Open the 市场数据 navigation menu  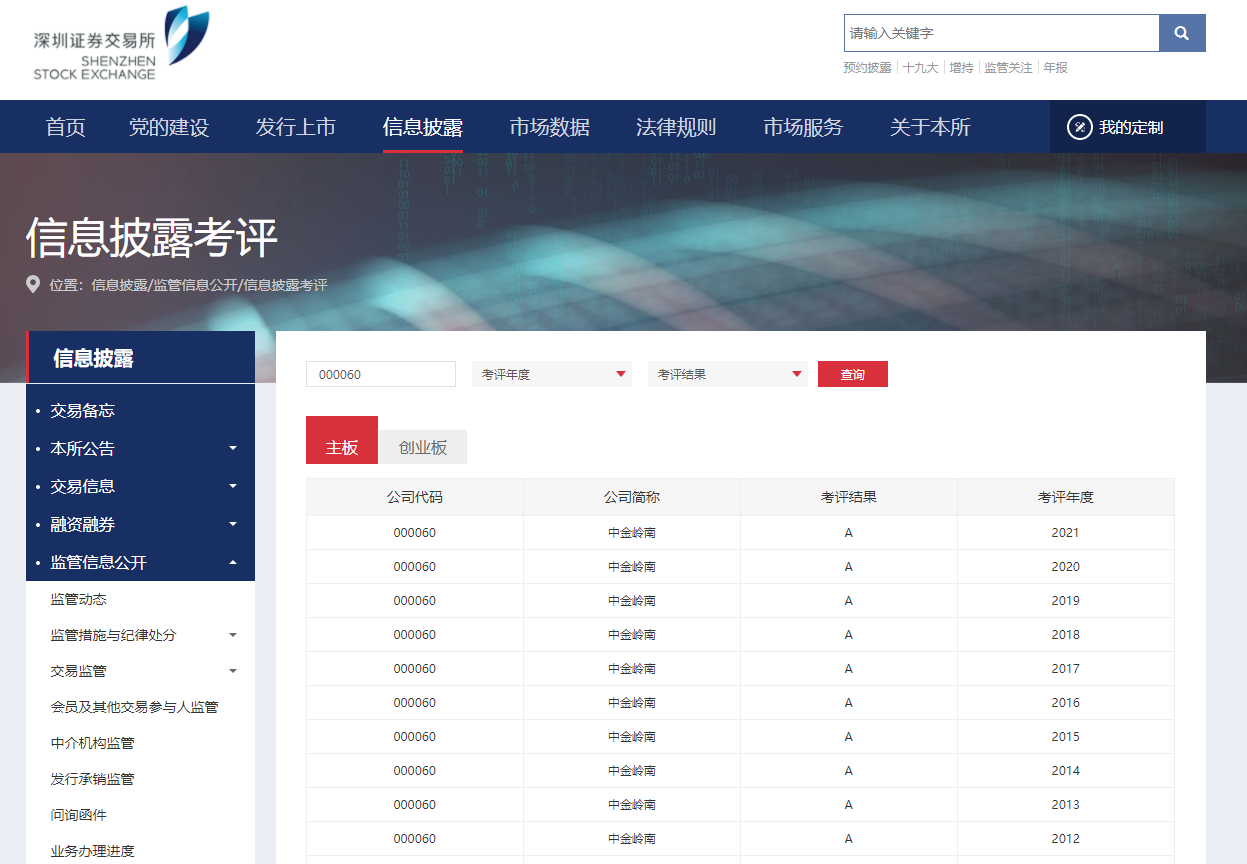point(550,127)
